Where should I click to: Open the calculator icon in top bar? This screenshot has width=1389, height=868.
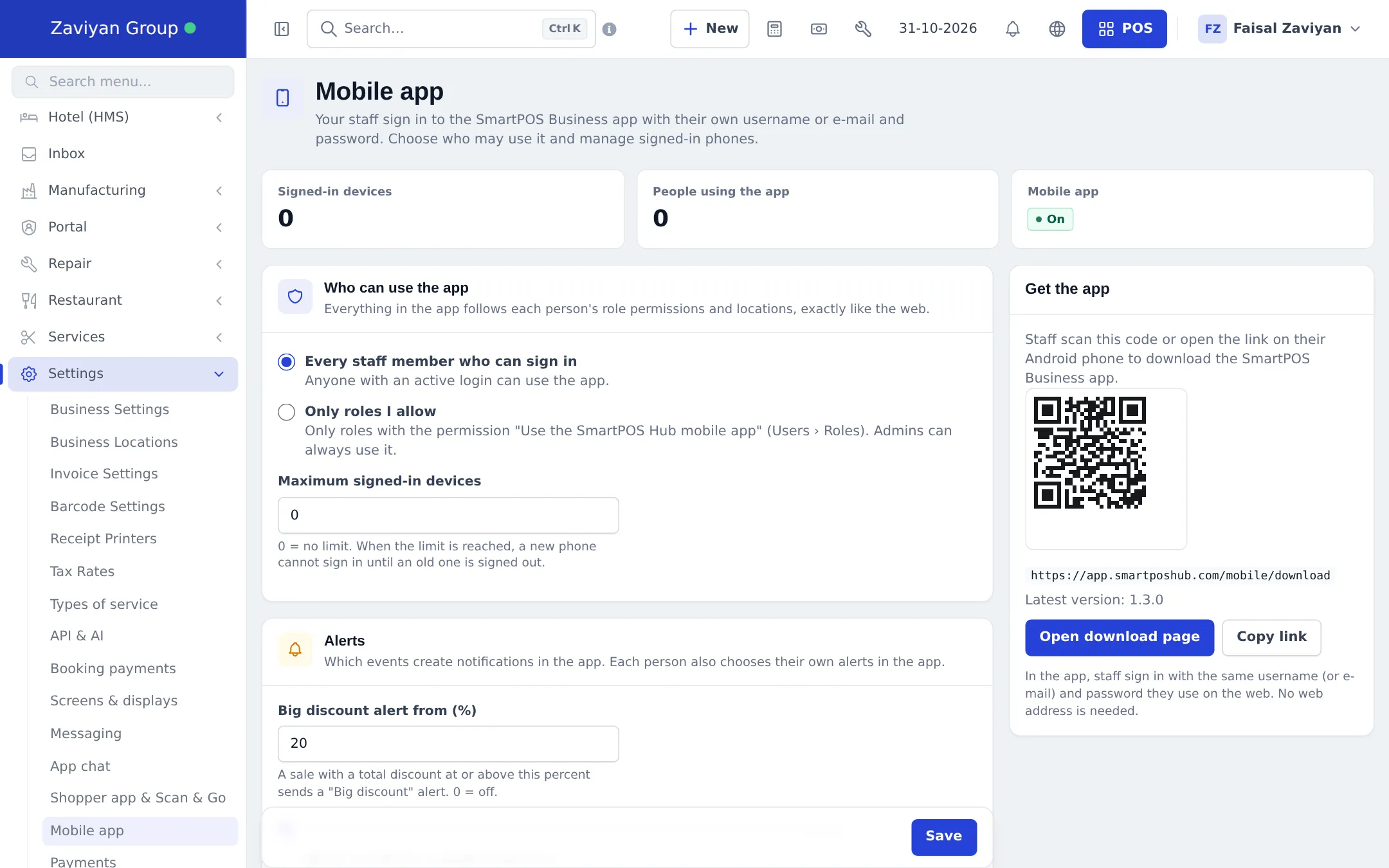(x=774, y=29)
